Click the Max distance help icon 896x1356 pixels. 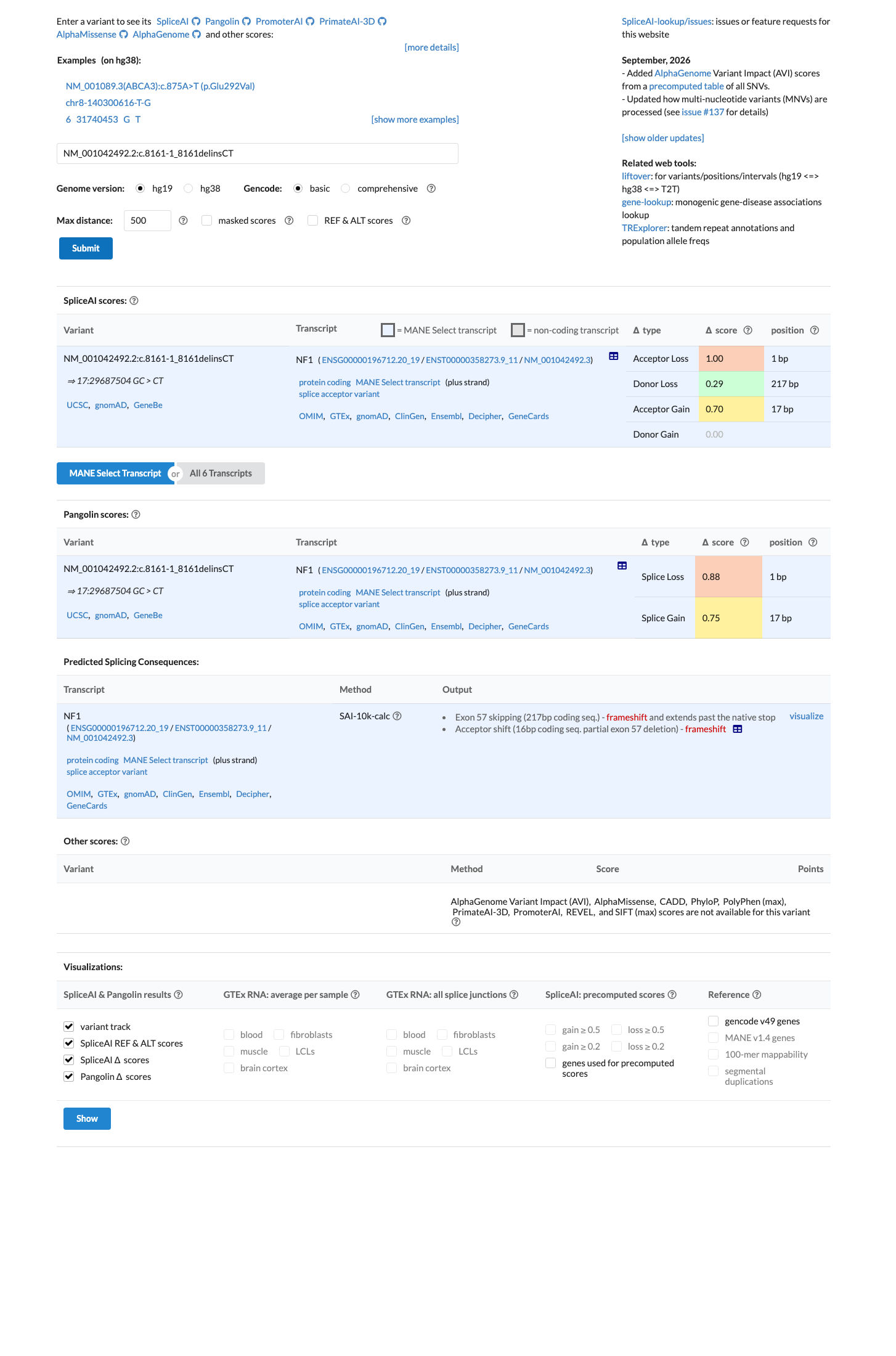[x=183, y=221]
